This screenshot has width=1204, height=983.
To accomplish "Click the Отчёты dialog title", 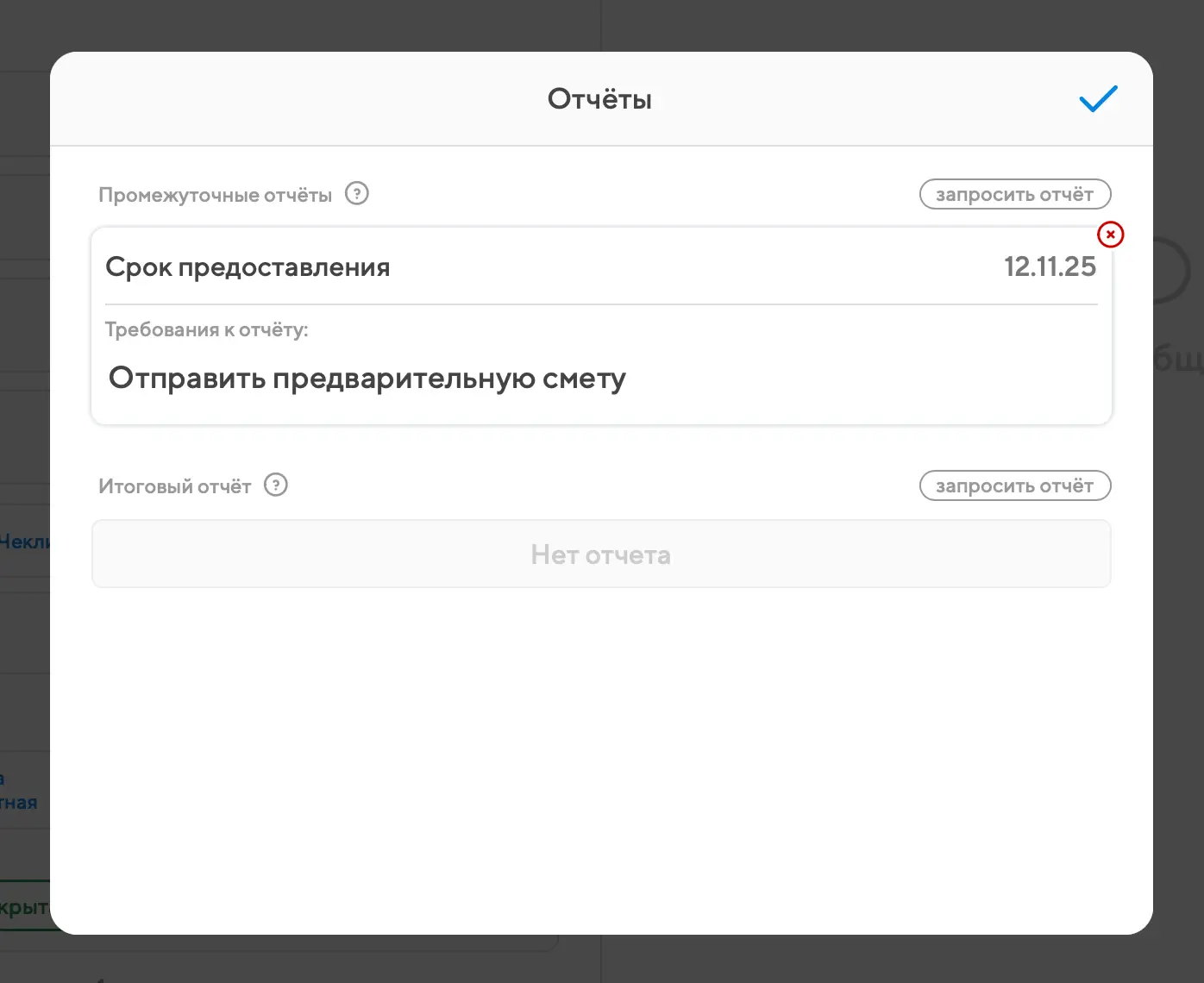I will pyautogui.click(x=599, y=99).
